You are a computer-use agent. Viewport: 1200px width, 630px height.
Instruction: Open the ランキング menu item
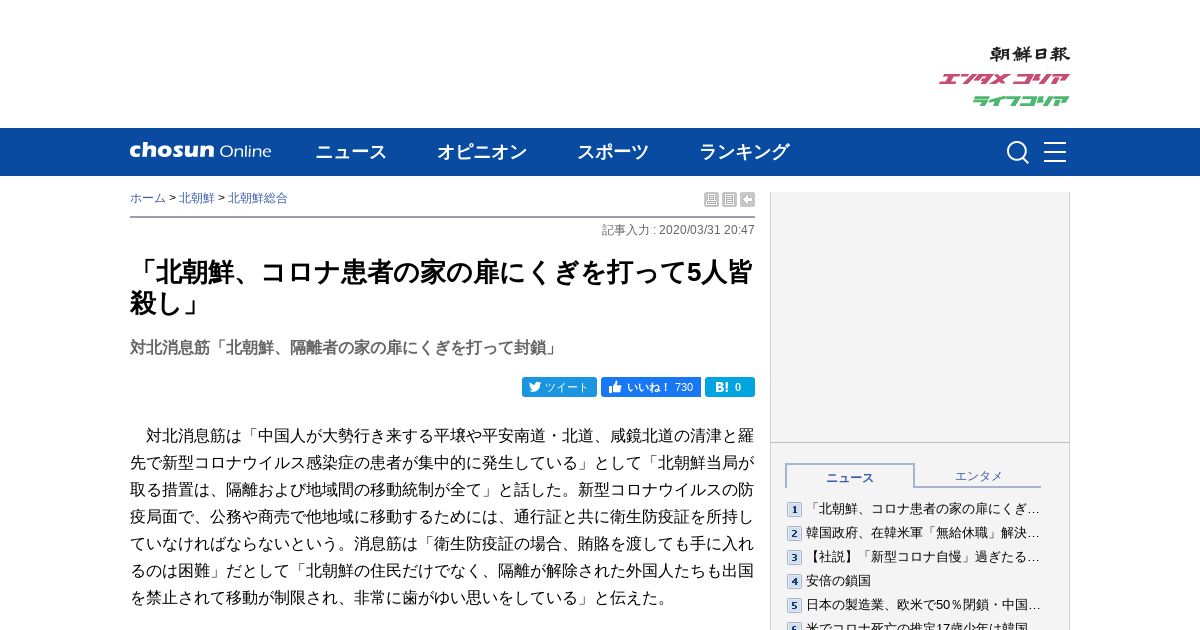click(x=744, y=152)
